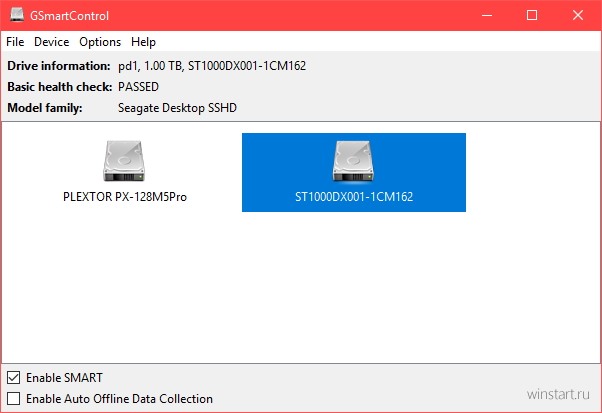The height and width of the screenshot is (413, 602).
Task: Open the Device menu
Action: [x=51, y=42]
